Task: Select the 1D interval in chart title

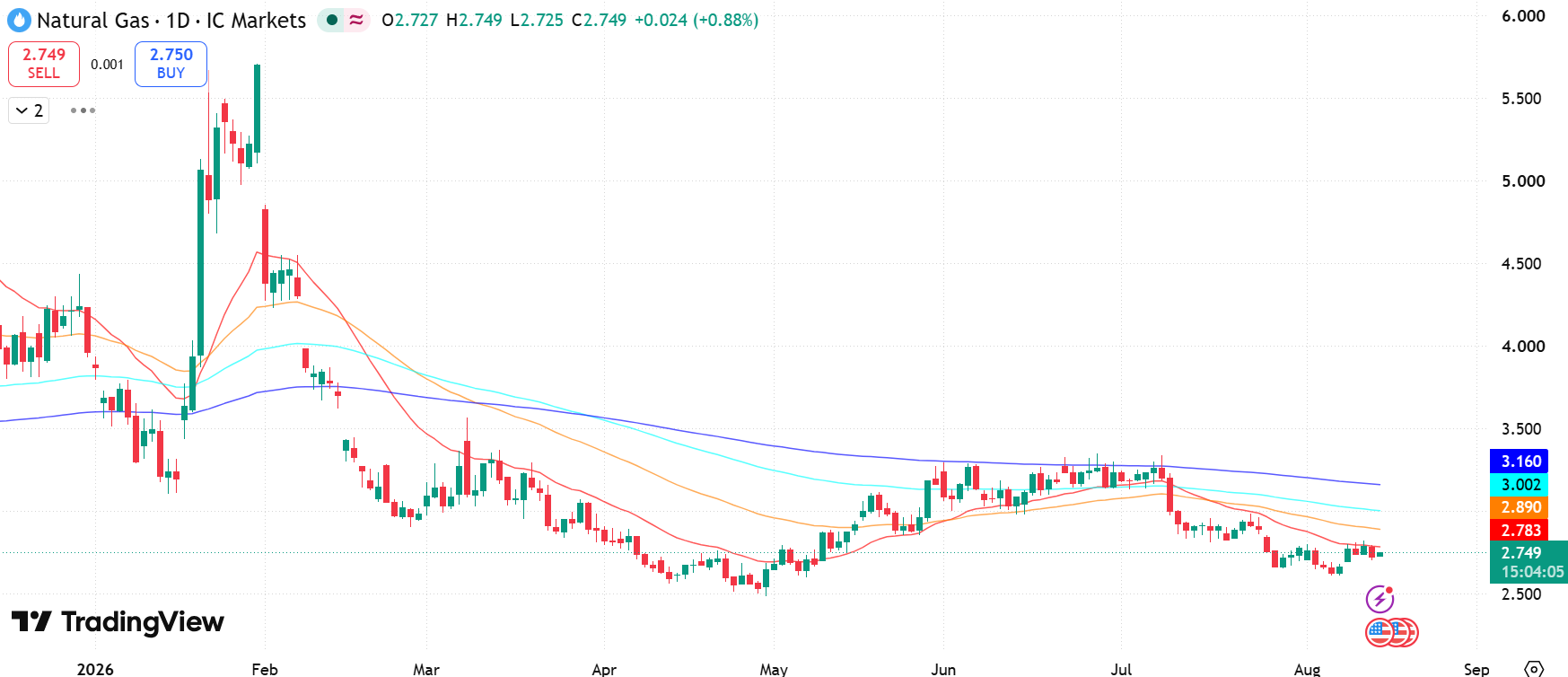Action: pyautogui.click(x=178, y=20)
